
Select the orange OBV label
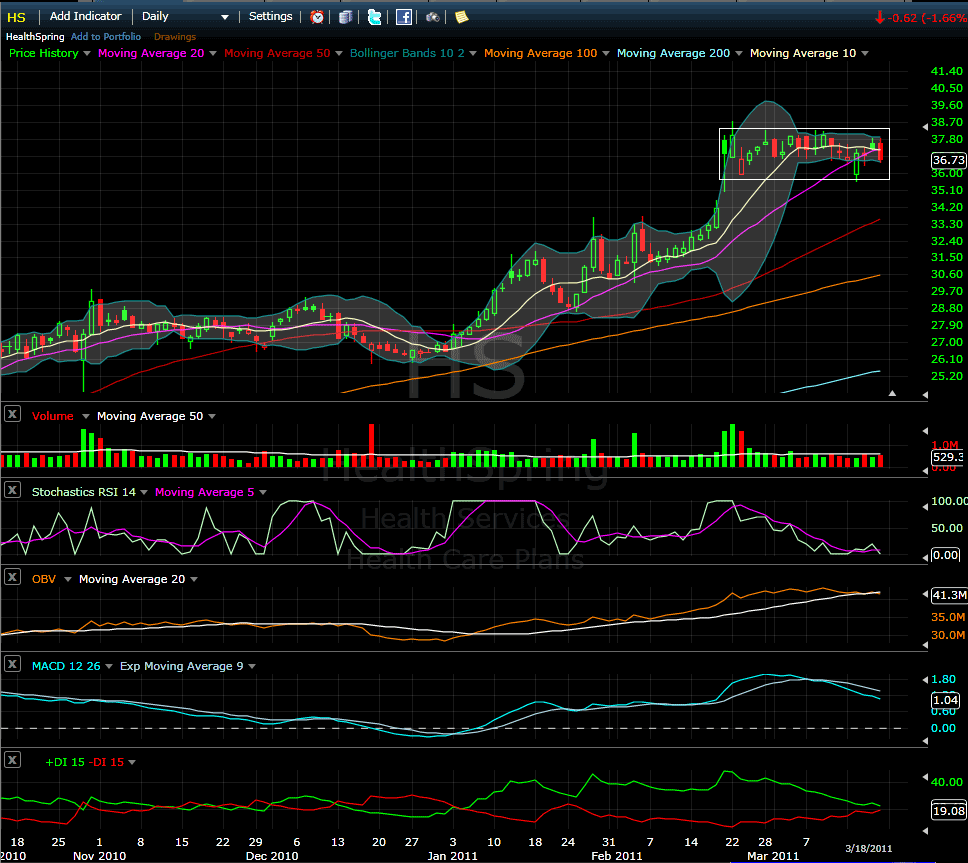[x=44, y=579]
